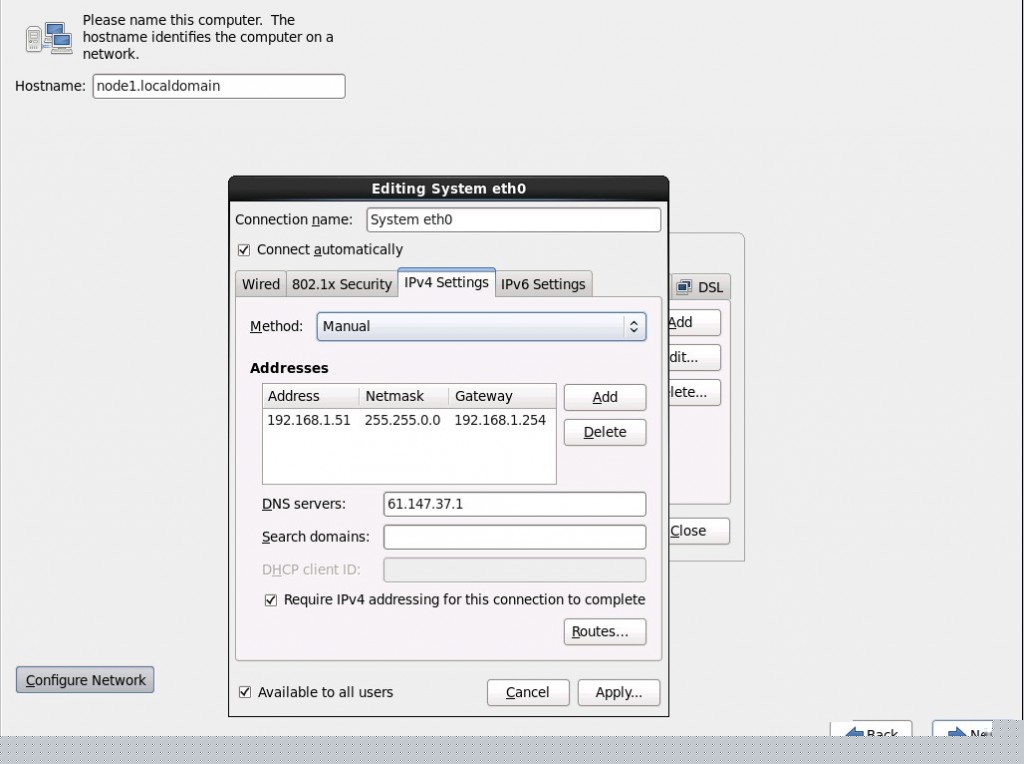Uncheck Require IPv4 addressing for this connection
This screenshot has width=1024, height=764.
271,600
